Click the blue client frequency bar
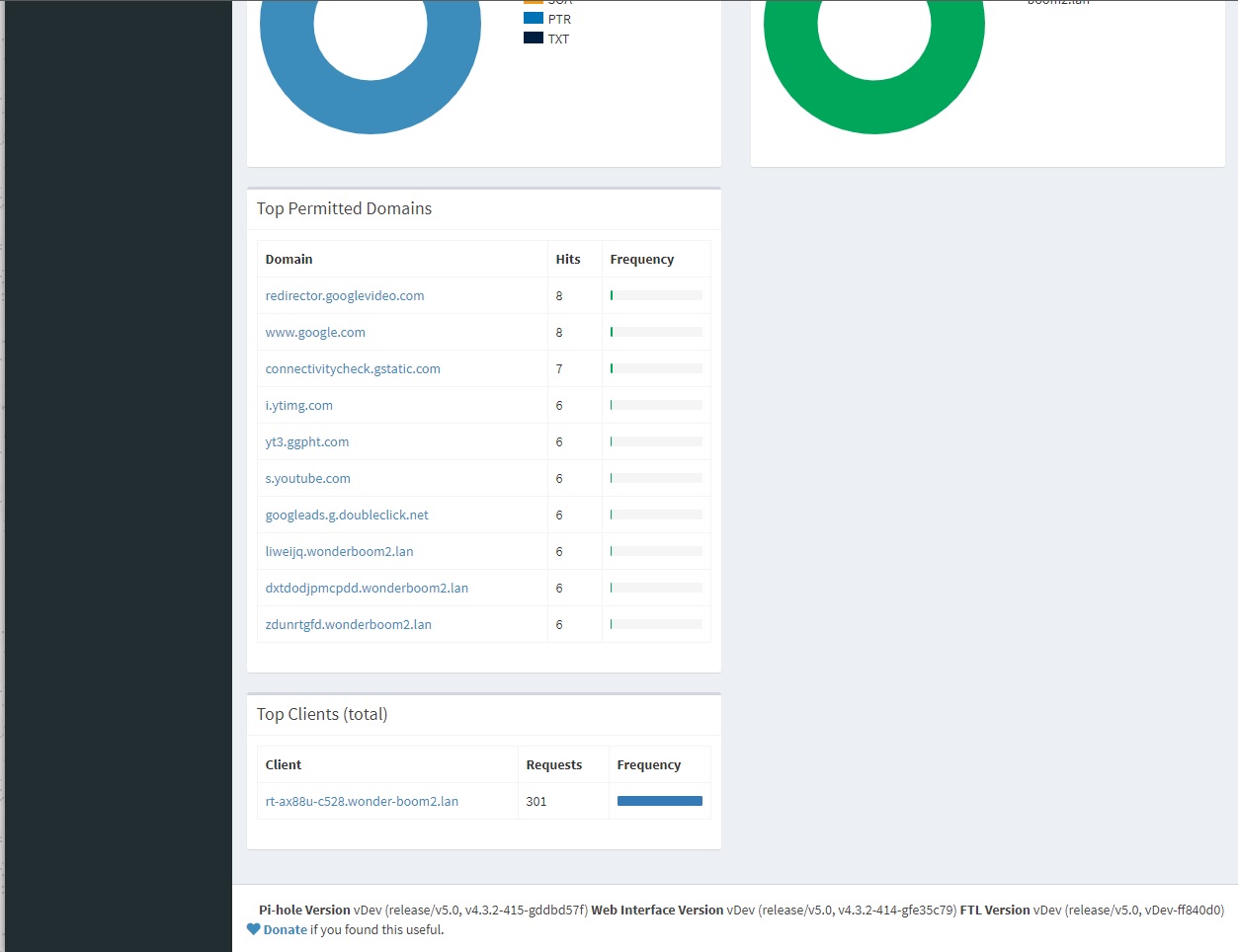 tap(659, 801)
